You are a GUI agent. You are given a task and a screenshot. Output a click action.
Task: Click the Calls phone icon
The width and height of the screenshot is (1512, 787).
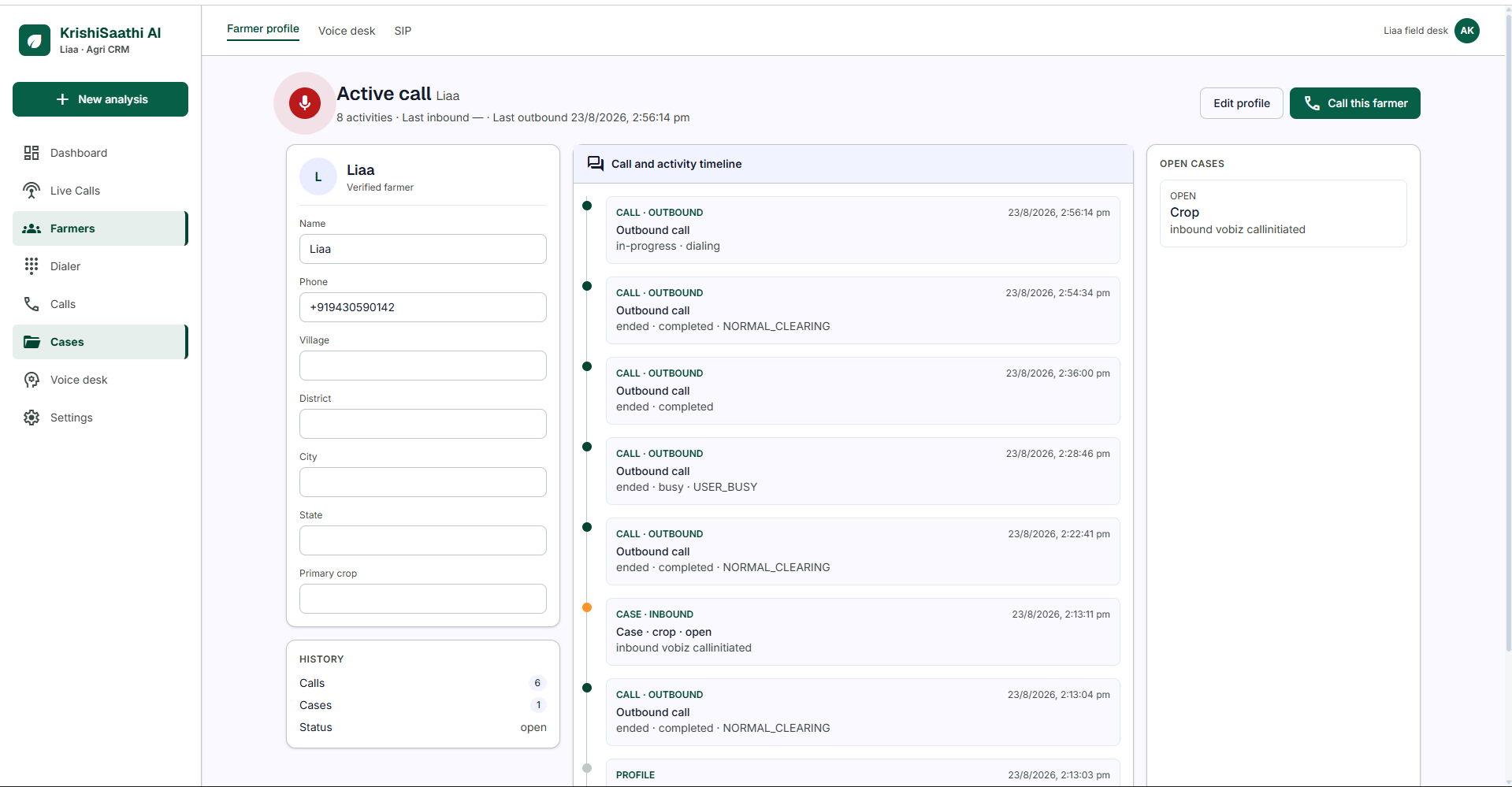32,304
